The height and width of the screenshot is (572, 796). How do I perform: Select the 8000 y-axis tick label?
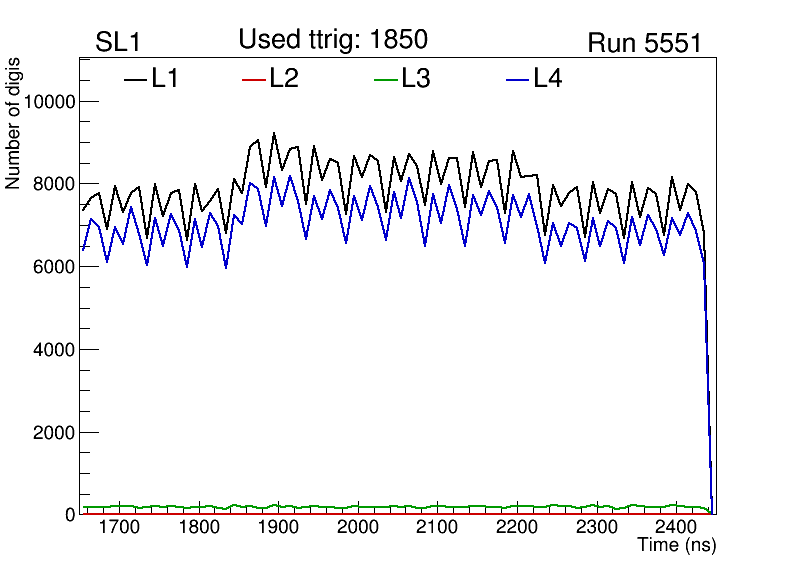click(x=52, y=184)
